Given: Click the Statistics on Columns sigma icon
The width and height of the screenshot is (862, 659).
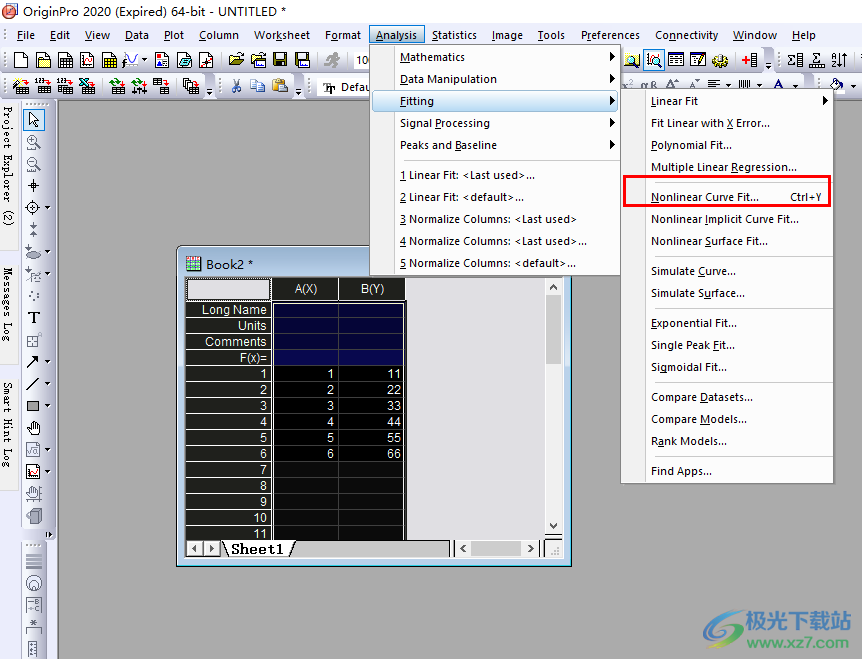Looking at the screenshot, I should coord(795,60).
